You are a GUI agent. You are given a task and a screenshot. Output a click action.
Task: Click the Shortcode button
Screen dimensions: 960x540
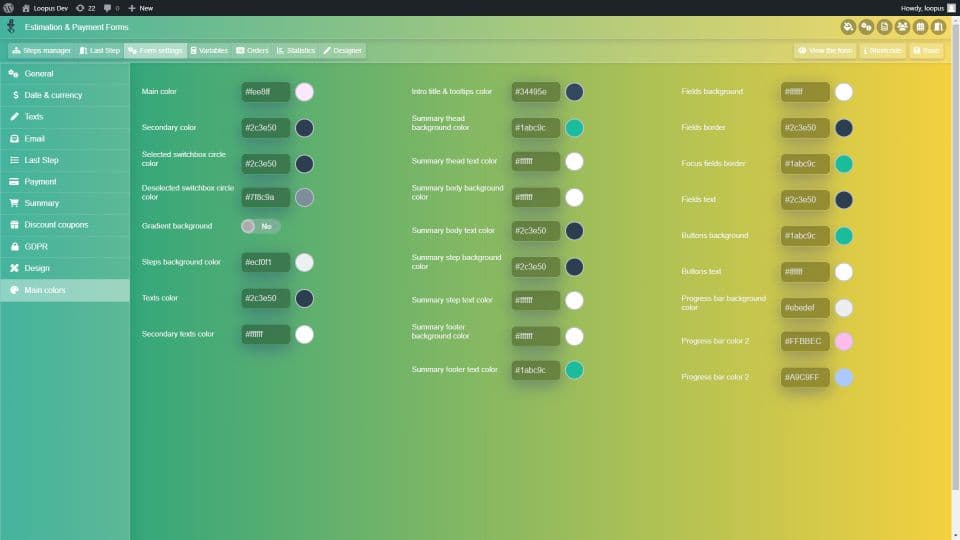tap(882, 50)
